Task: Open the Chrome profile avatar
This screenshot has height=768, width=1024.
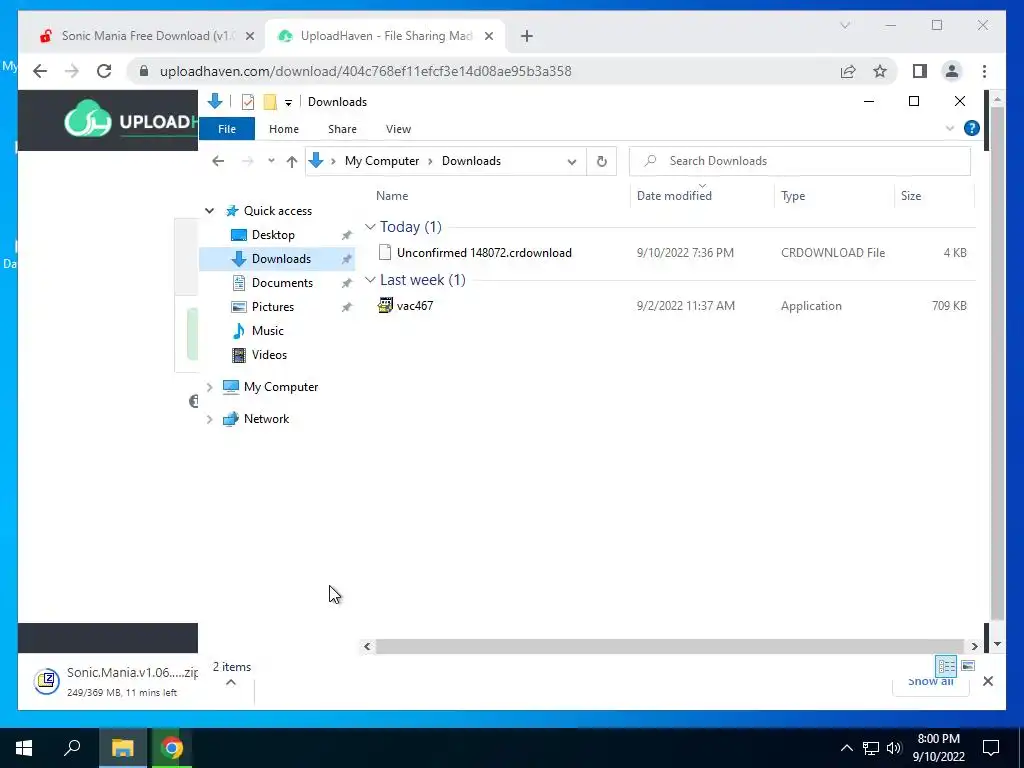Action: (x=952, y=71)
